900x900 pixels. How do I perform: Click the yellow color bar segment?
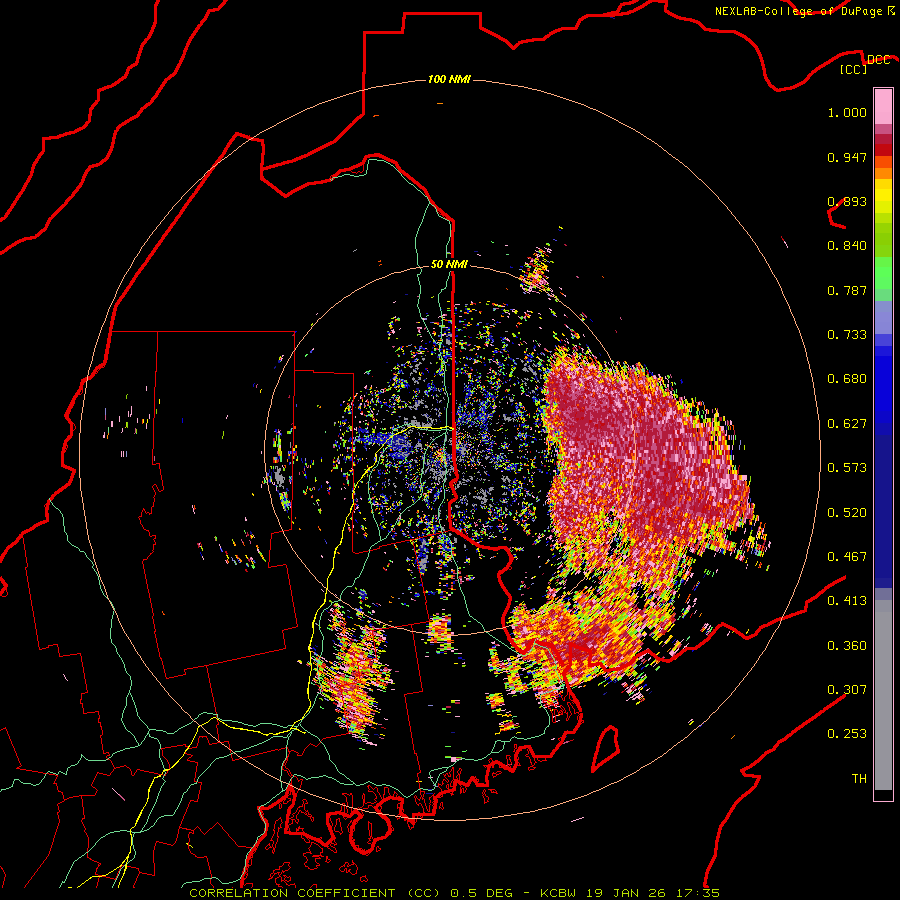(883, 197)
